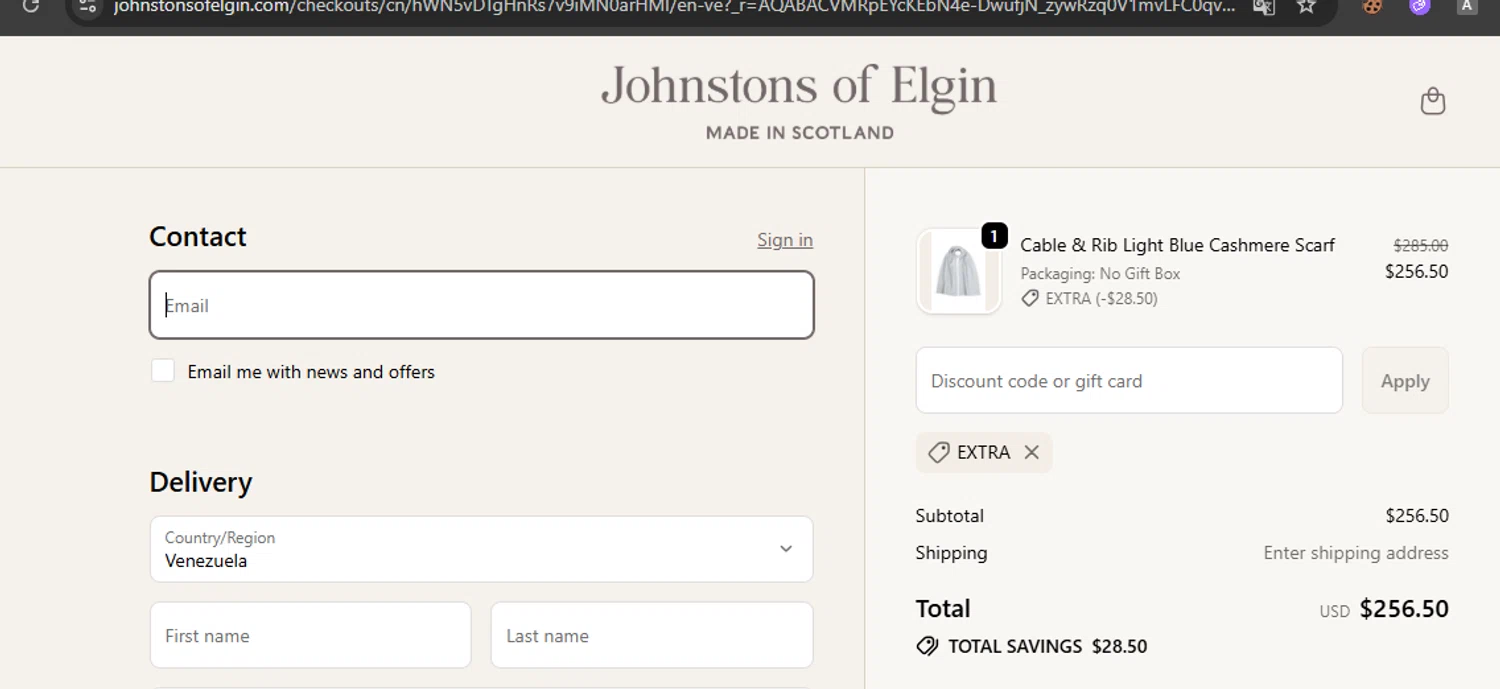Click the browser address bar URL

pos(675,6)
